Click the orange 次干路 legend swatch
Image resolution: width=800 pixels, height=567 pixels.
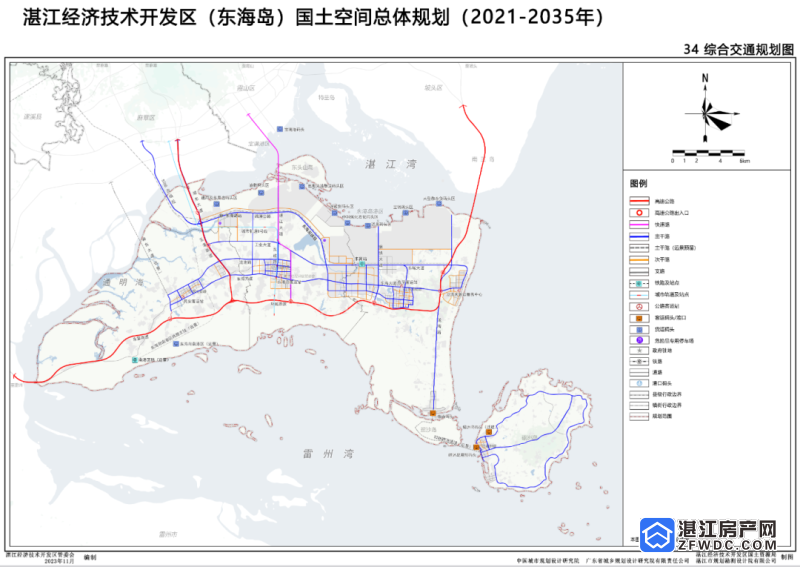(639, 259)
